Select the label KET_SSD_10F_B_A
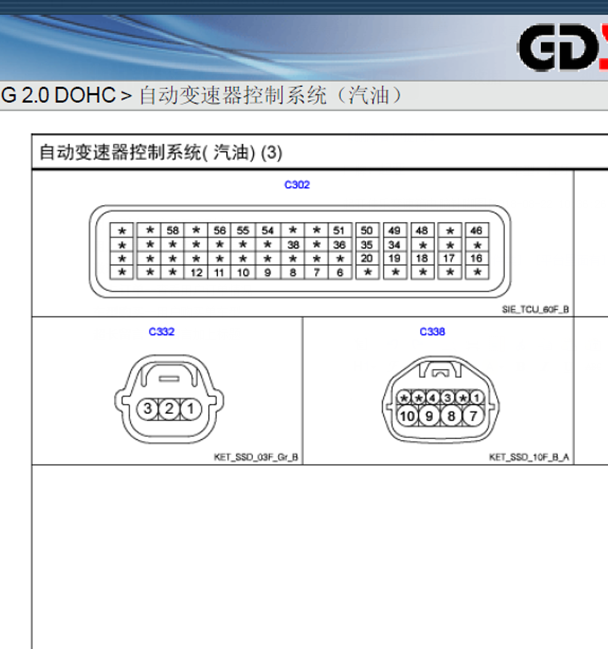Viewport: 608px width, 649px height. (529, 457)
